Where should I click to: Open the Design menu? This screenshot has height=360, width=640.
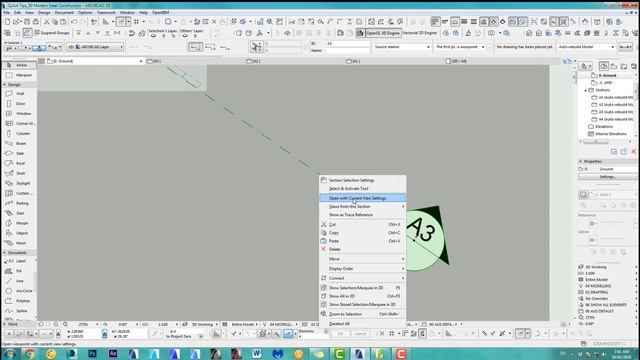[x=44, y=13]
